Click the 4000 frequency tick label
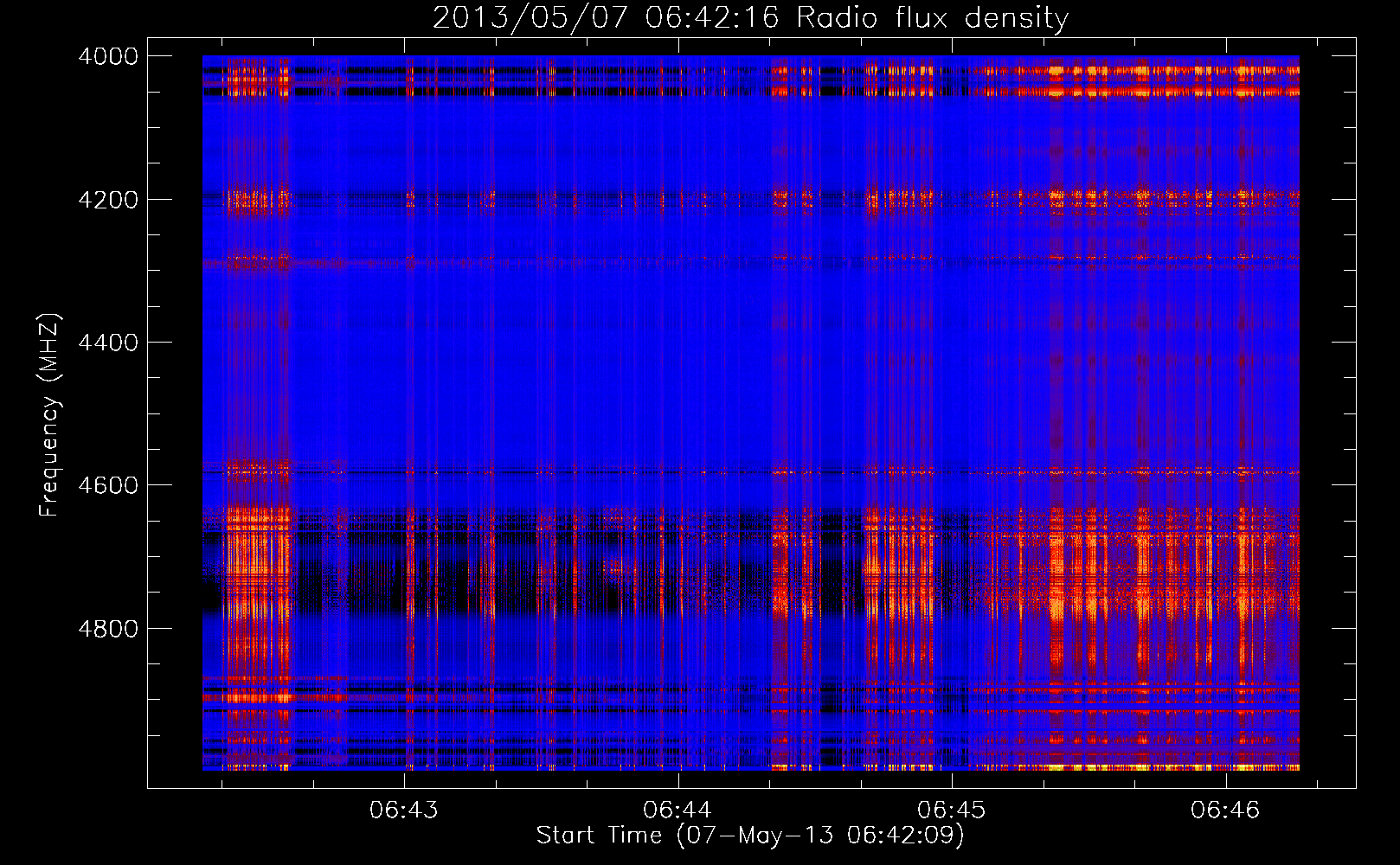This screenshot has width=1400, height=865. click(108, 56)
